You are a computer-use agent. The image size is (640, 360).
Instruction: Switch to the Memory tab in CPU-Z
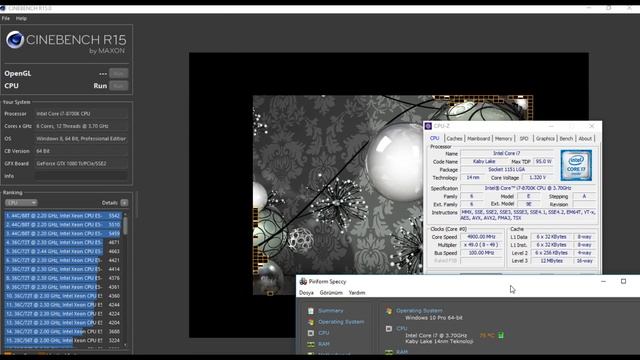click(503, 139)
